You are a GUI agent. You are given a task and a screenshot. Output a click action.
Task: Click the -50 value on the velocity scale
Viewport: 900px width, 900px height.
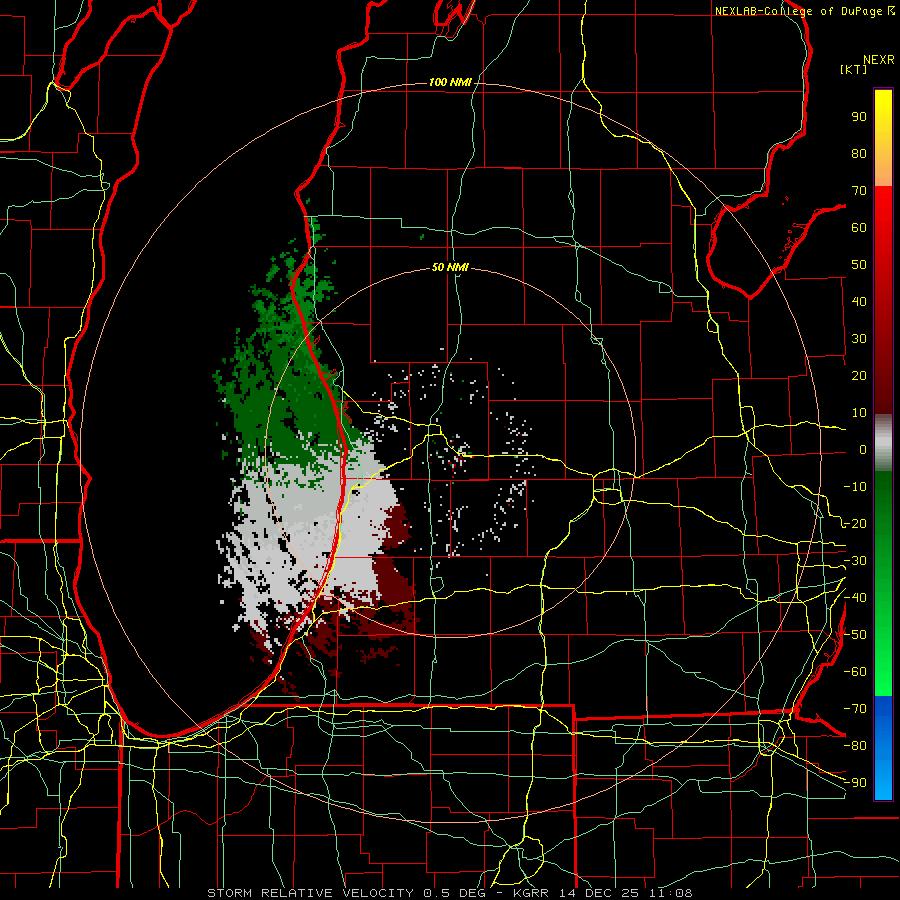tap(855, 635)
